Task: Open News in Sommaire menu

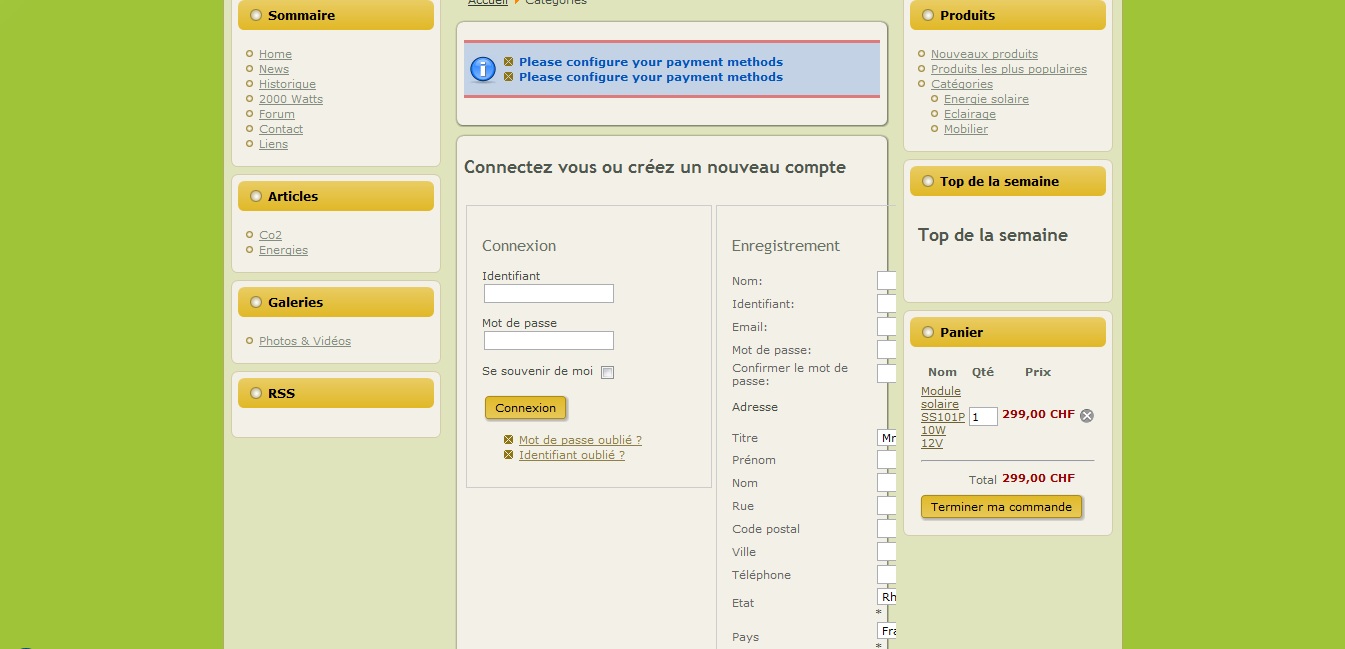Action: pyautogui.click(x=274, y=69)
